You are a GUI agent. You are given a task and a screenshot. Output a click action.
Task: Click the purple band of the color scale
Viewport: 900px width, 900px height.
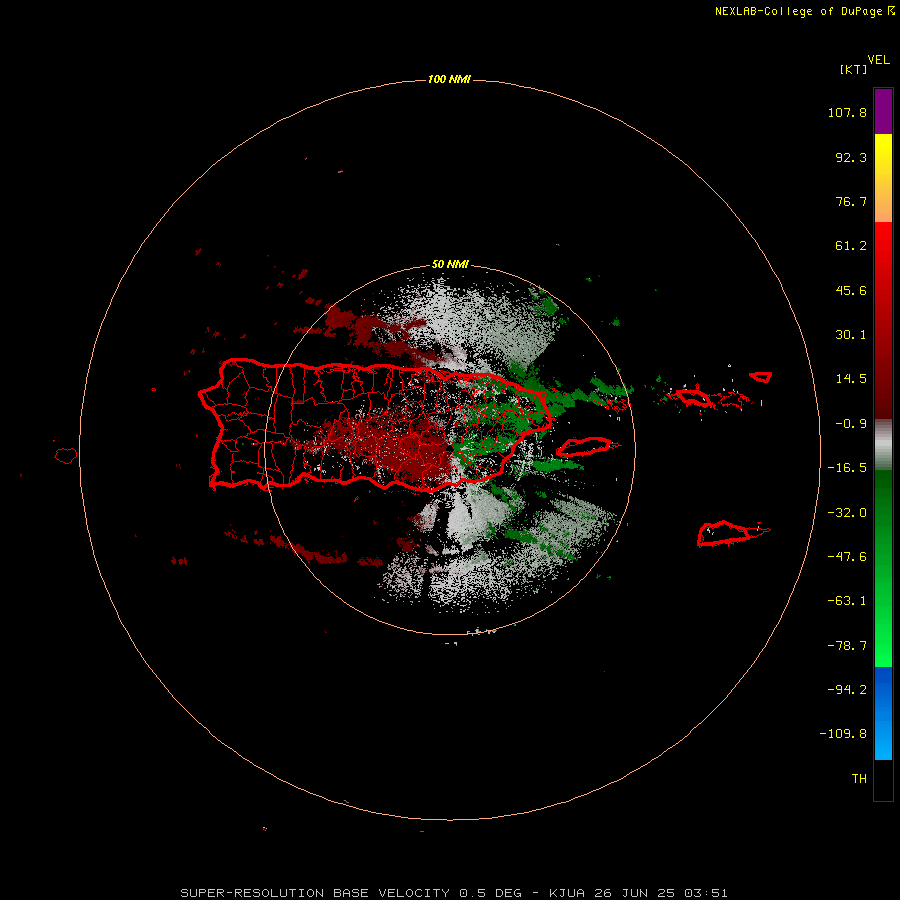pyautogui.click(x=883, y=111)
